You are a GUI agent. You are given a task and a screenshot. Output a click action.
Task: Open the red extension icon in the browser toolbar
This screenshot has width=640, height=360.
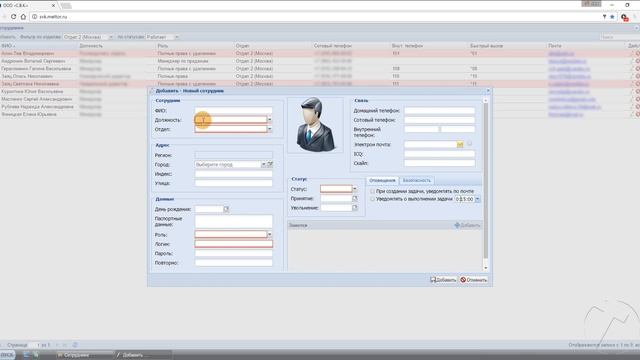click(x=624, y=17)
